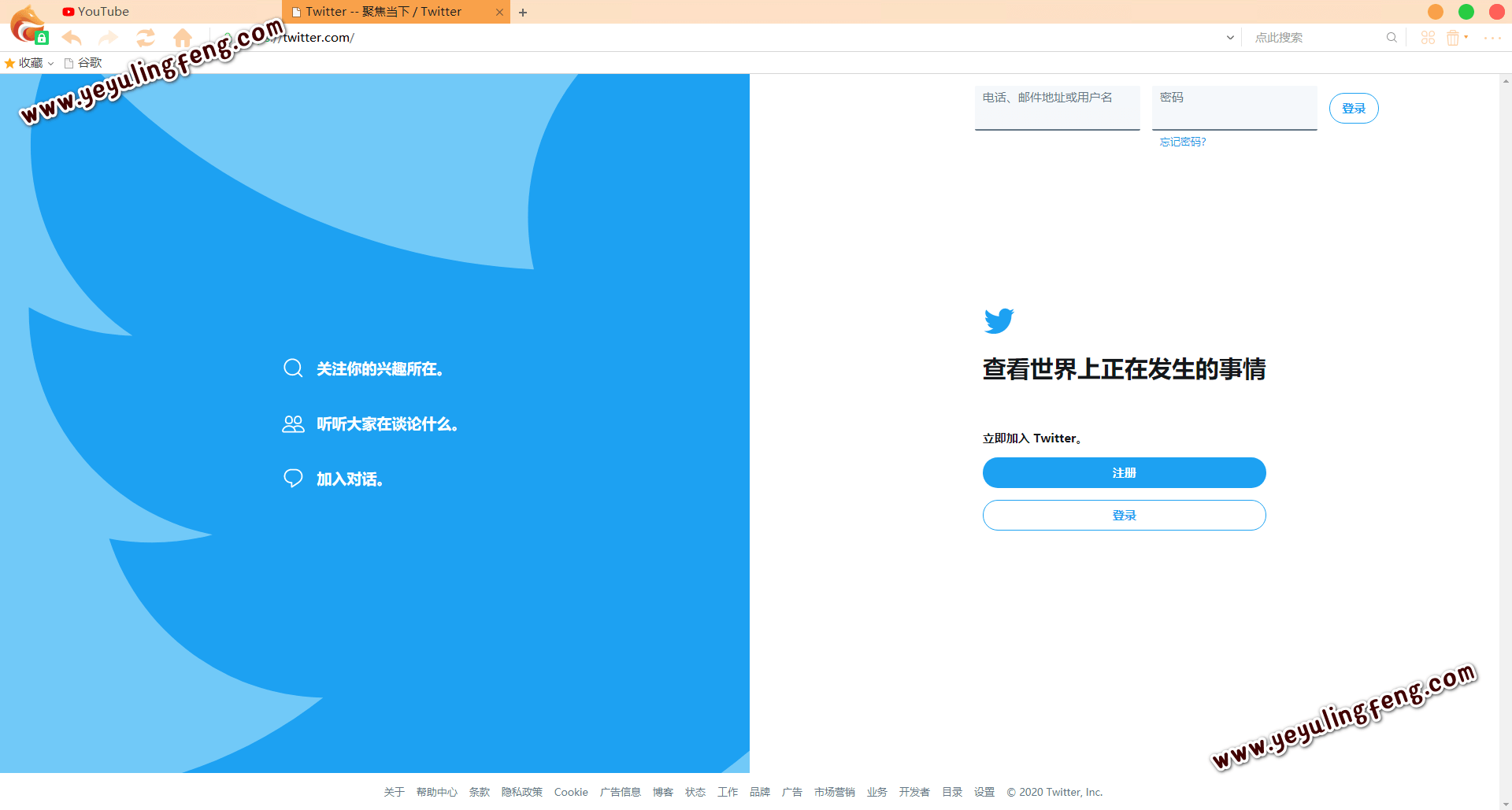This screenshot has width=1512, height=810.
Task: Click the favorites star icon
Action: pyautogui.click(x=9, y=63)
